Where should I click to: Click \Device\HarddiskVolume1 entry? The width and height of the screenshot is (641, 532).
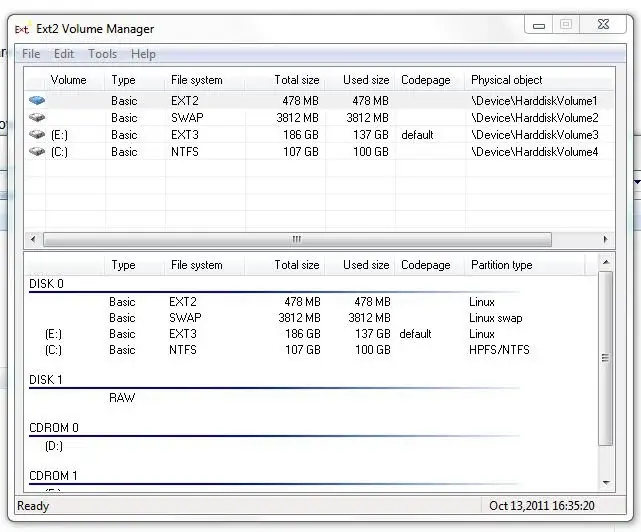coord(534,101)
